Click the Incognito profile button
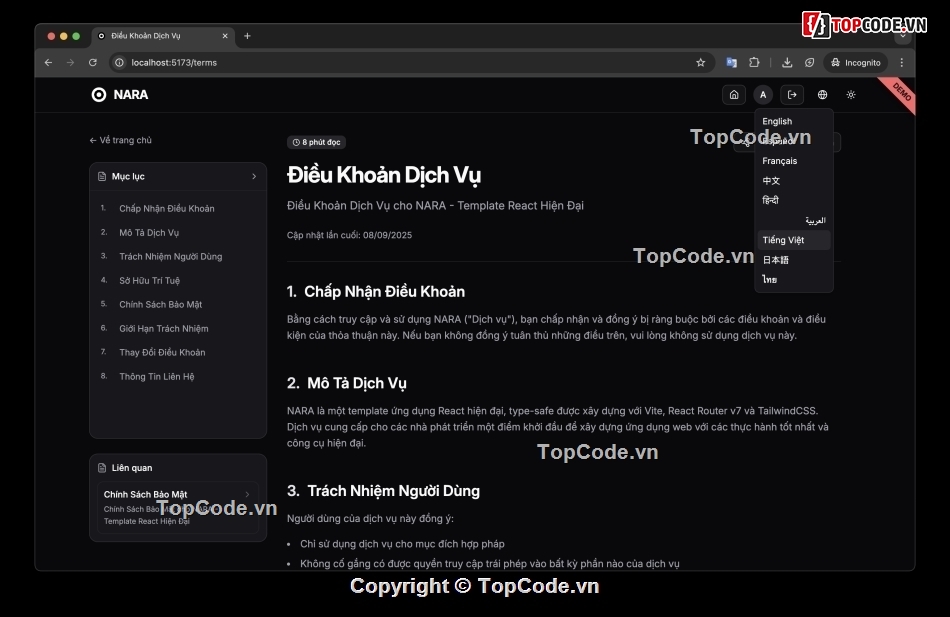Screen dimensions: 950x617 coord(855,62)
